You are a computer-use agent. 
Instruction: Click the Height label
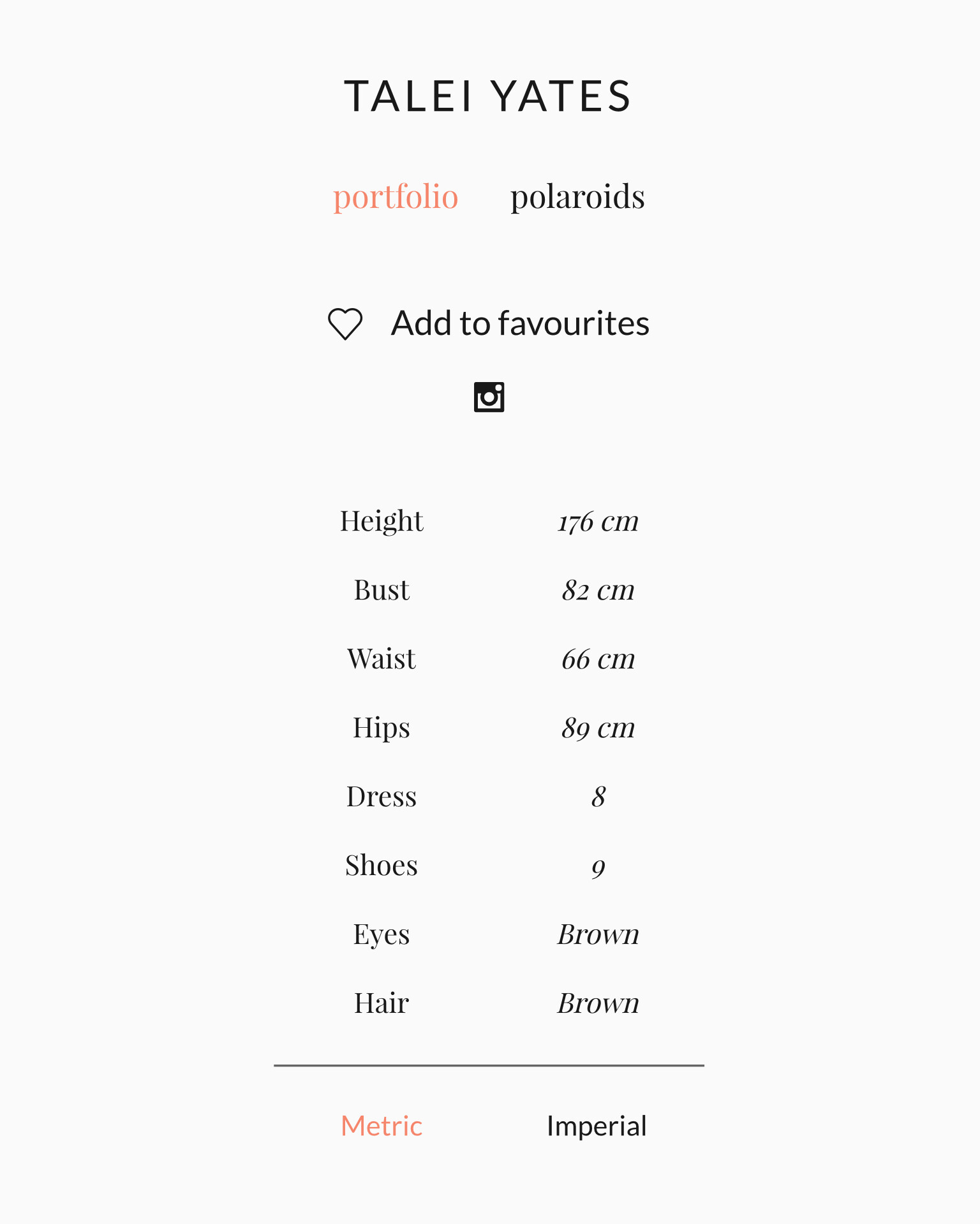[382, 521]
